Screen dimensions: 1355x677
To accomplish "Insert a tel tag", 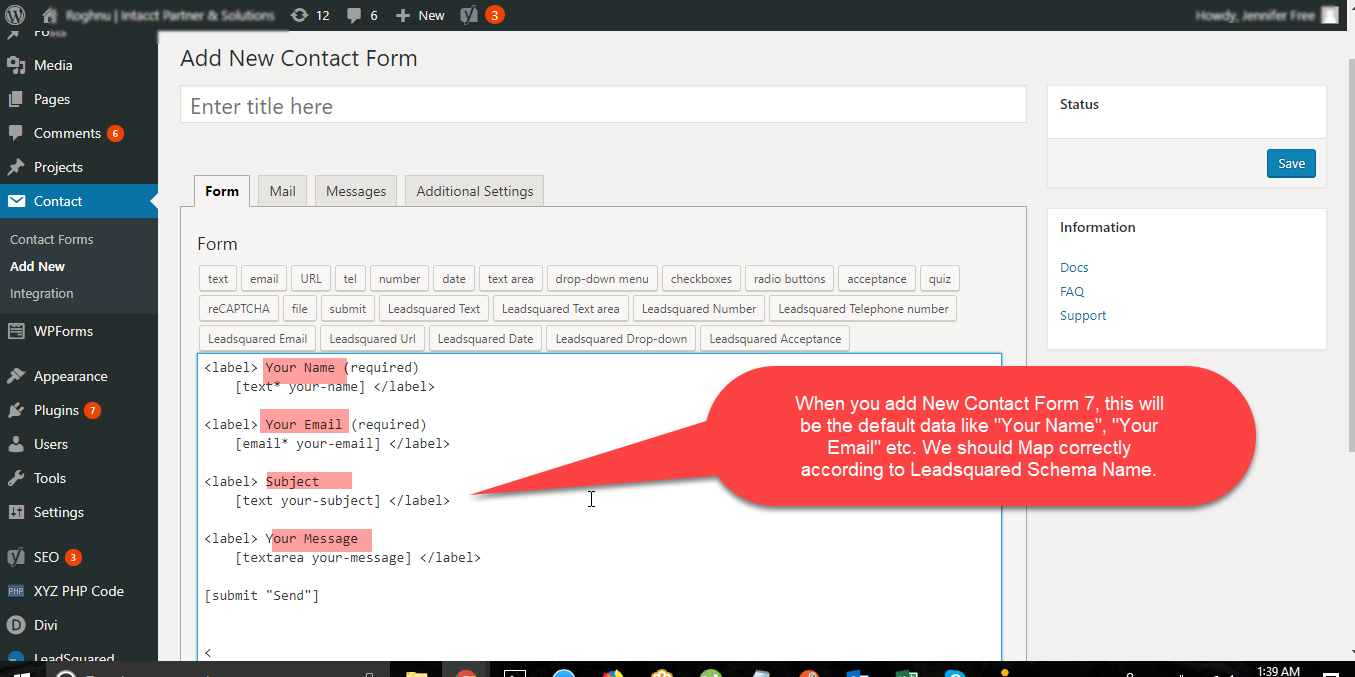I will pos(350,279).
